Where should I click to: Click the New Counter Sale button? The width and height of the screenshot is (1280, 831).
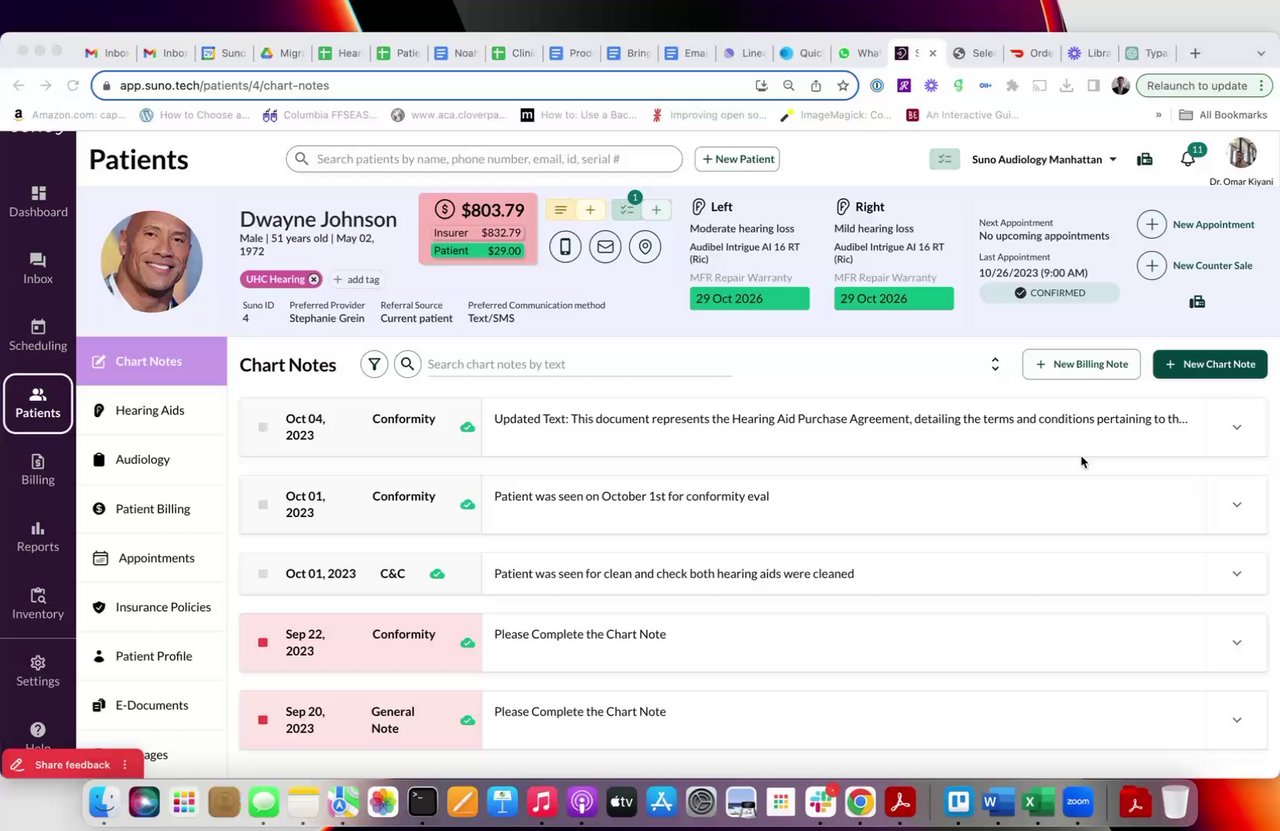[x=1195, y=266]
